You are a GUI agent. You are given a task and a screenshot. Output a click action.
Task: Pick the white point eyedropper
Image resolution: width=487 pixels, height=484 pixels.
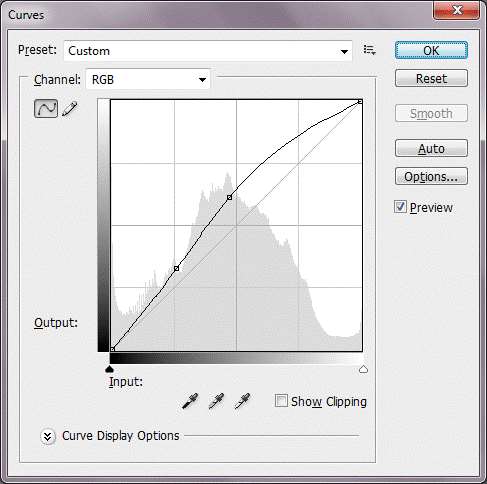(242, 401)
